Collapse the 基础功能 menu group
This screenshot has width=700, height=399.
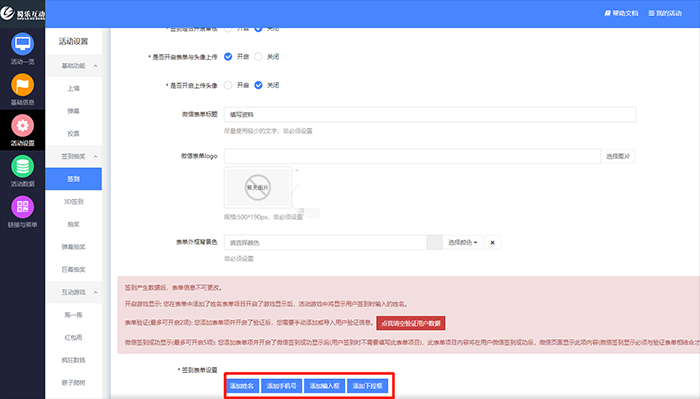coord(74,66)
